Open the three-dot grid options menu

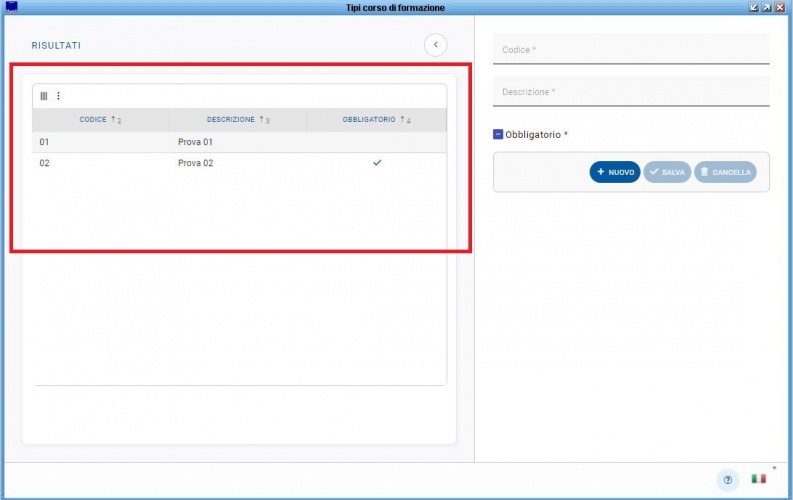(x=58, y=96)
